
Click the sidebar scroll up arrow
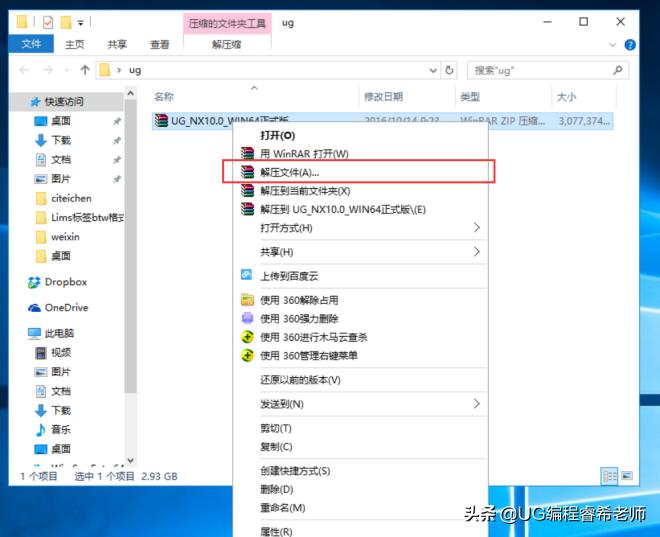[130, 93]
